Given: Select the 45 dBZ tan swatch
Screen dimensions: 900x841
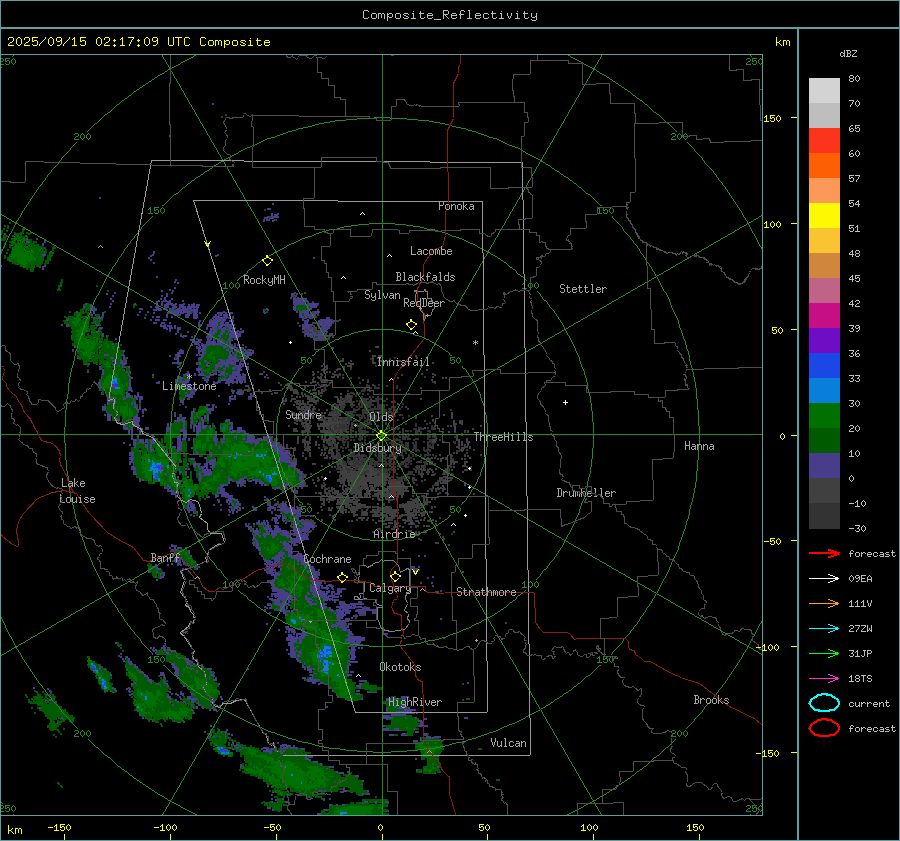Looking at the screenshot, I should 824,265.
